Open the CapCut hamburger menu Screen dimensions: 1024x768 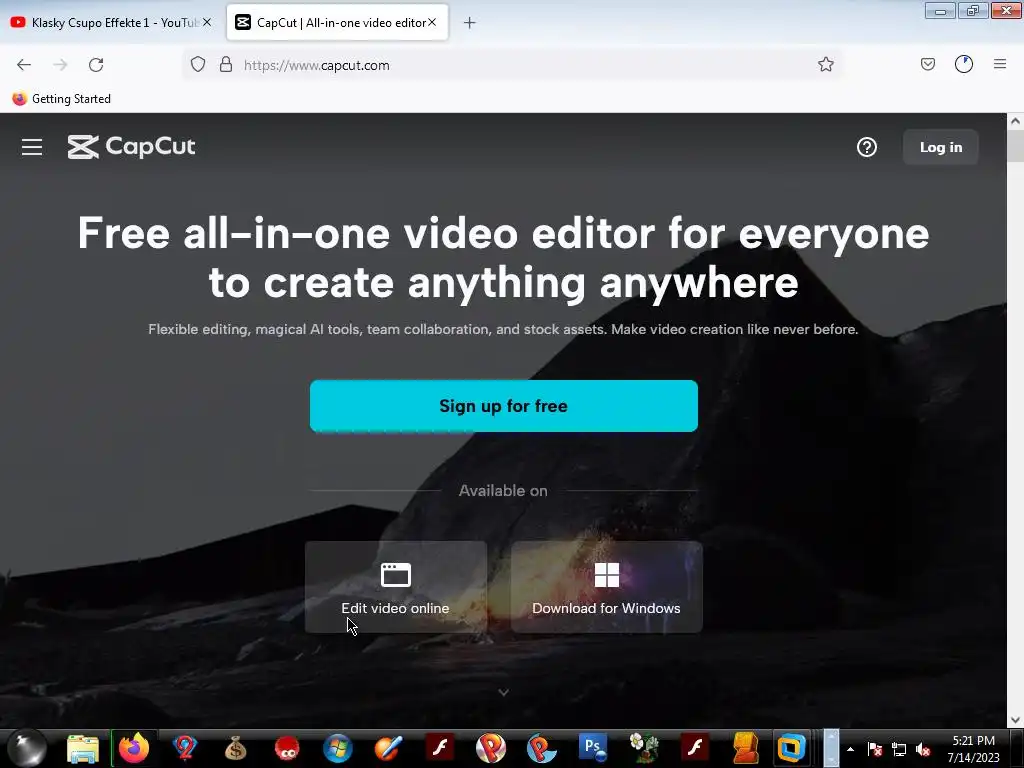click(31, 147)
